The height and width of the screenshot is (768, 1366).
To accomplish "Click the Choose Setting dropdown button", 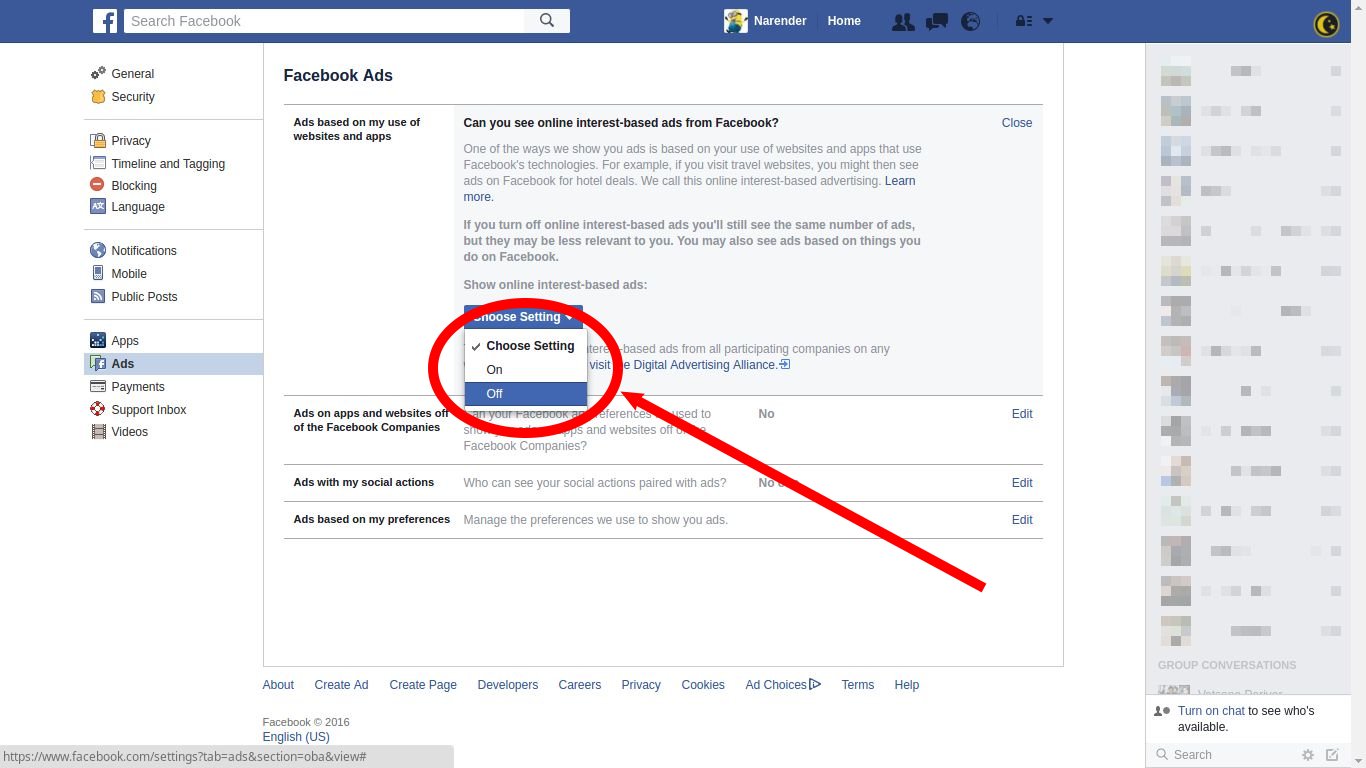I will (x=523, y=317).
